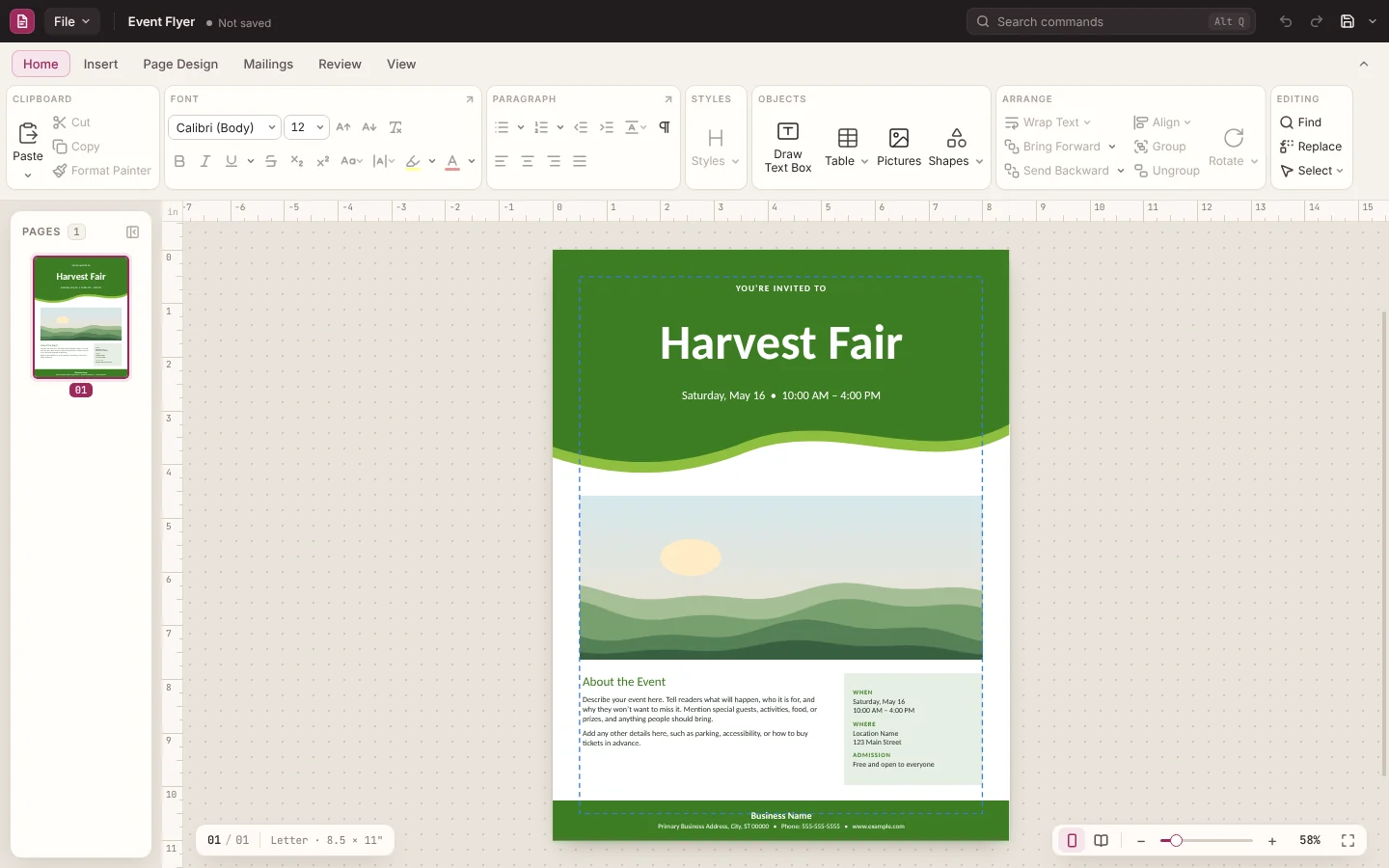Open the Font dialog launcher

[470, 99]
